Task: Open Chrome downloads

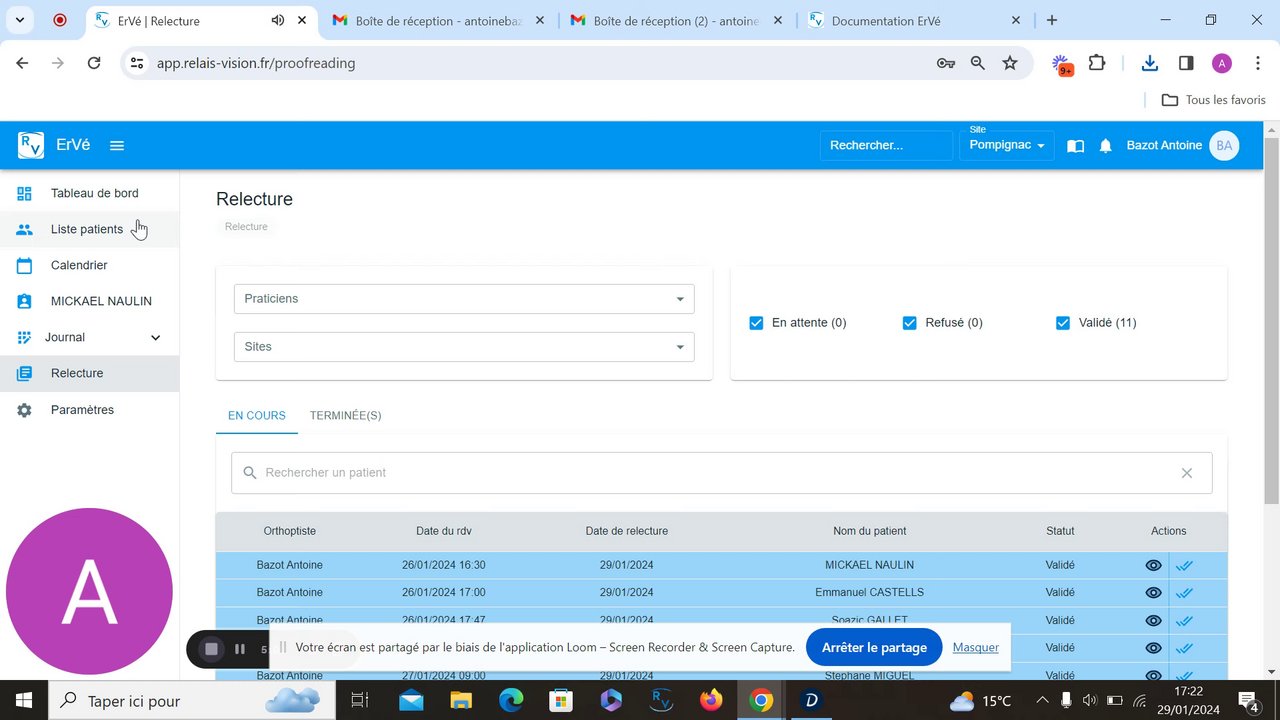Action: (x=1150, y=63)
